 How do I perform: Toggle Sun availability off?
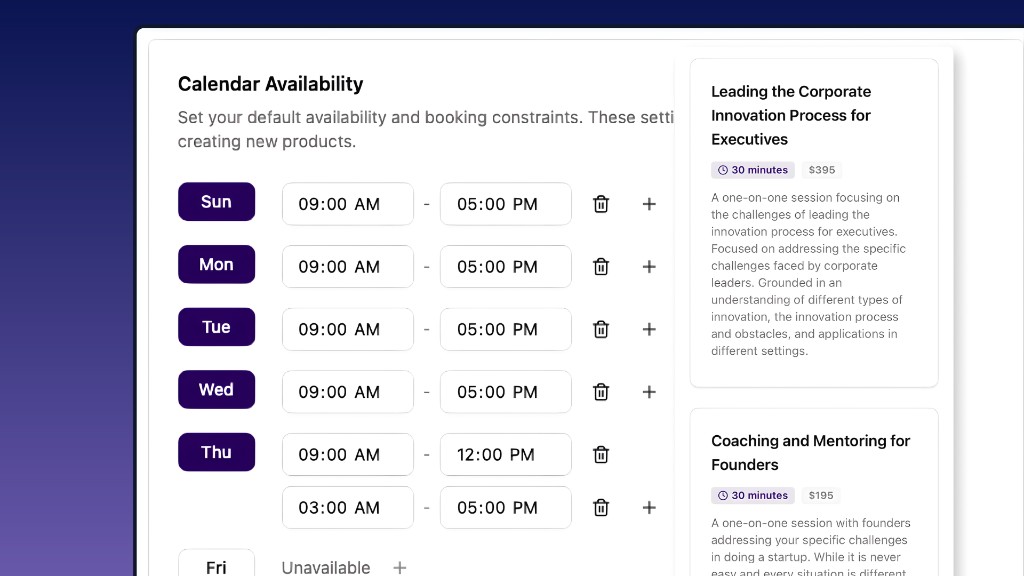[x=216, y=202]
